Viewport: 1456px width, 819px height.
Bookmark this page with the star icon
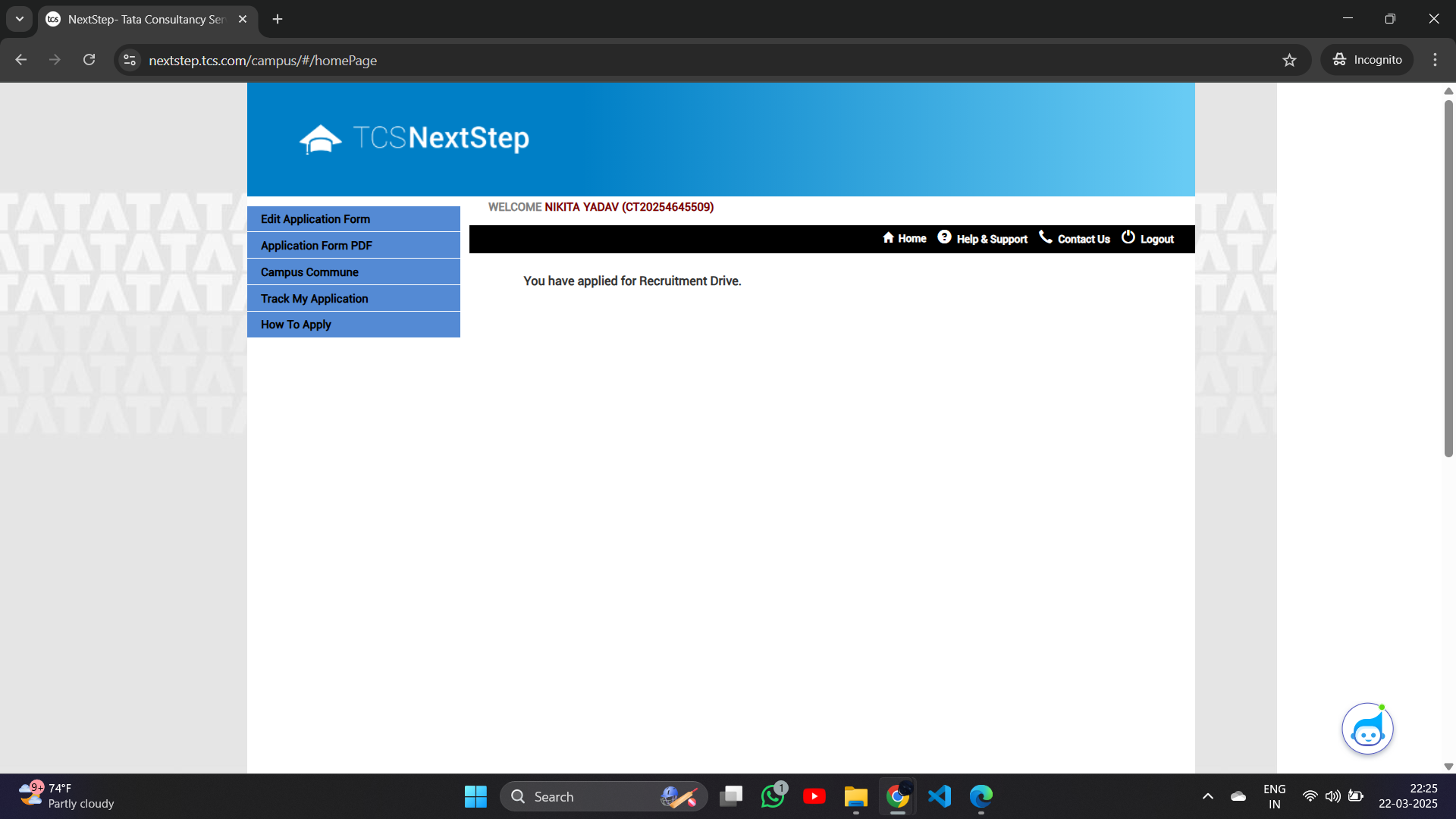1289,60
